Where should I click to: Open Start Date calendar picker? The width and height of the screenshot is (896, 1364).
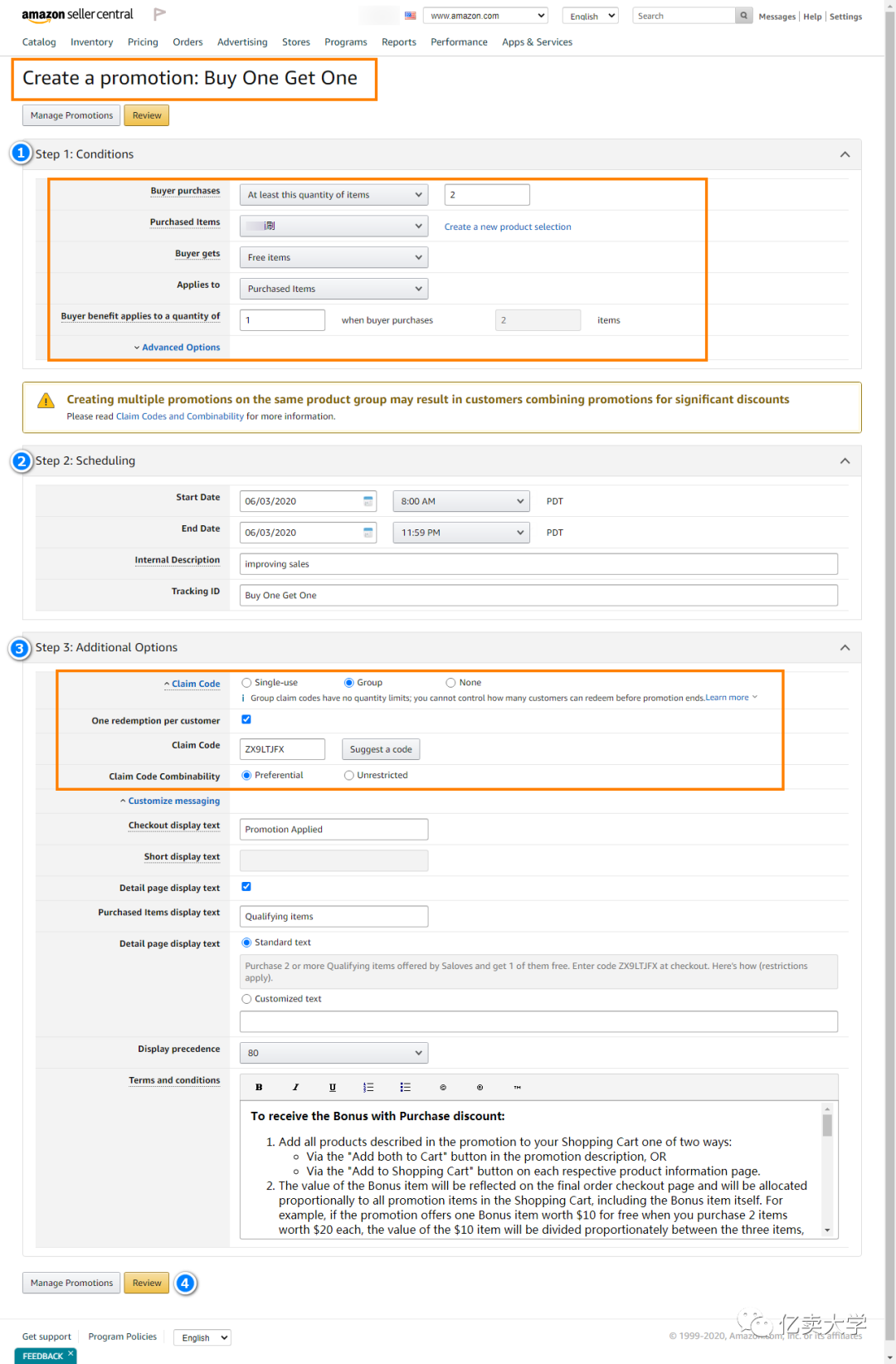click(368, 500)
